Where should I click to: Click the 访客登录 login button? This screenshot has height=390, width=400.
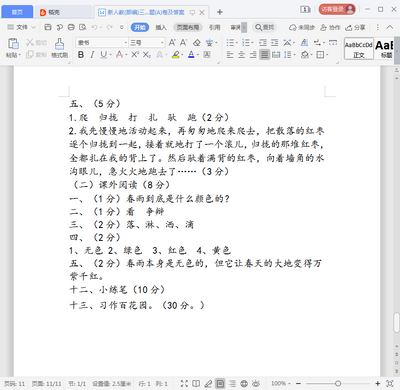pyautogui.click(x=337, y=9)
